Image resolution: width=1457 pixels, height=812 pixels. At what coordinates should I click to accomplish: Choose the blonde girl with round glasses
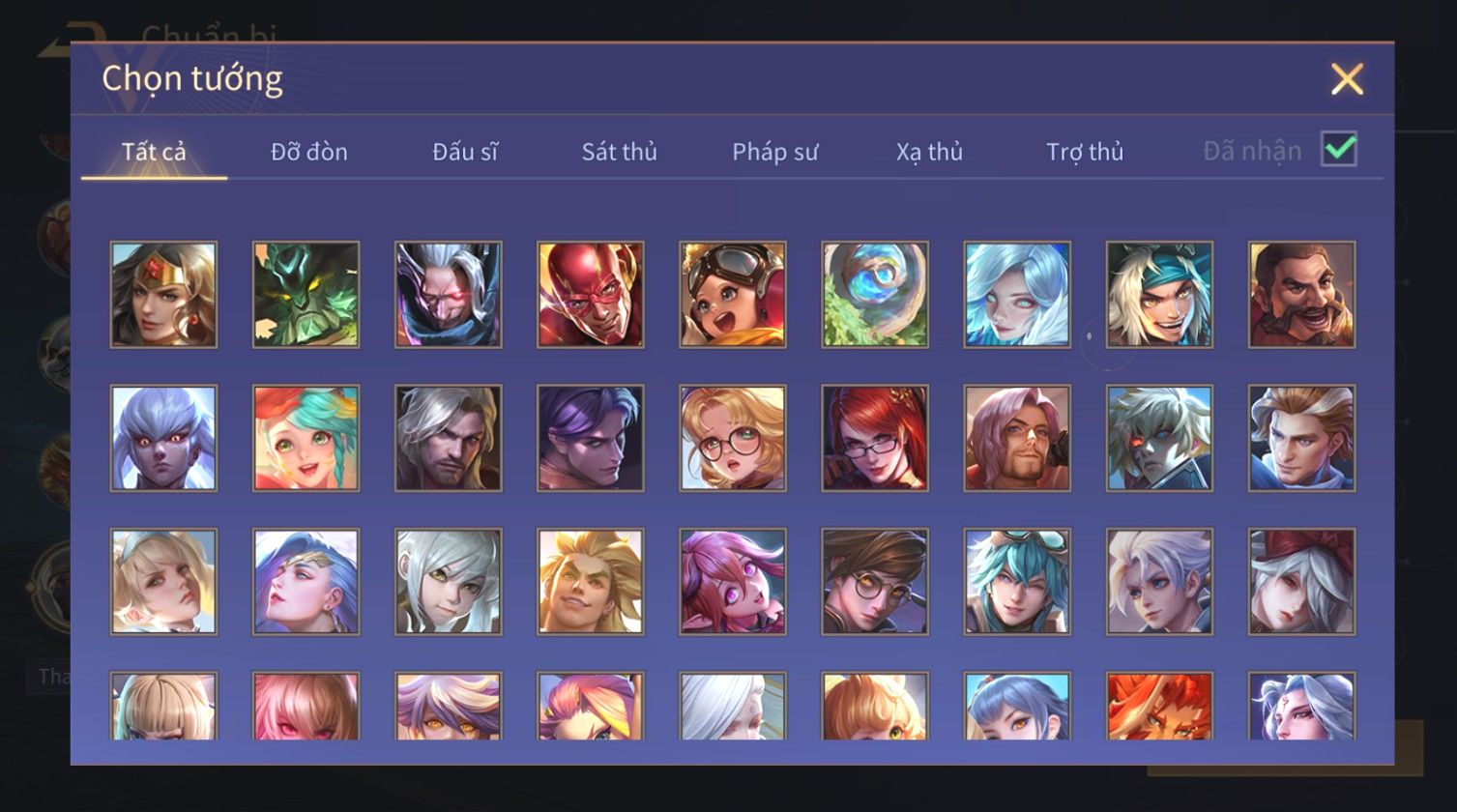(733, 438)
